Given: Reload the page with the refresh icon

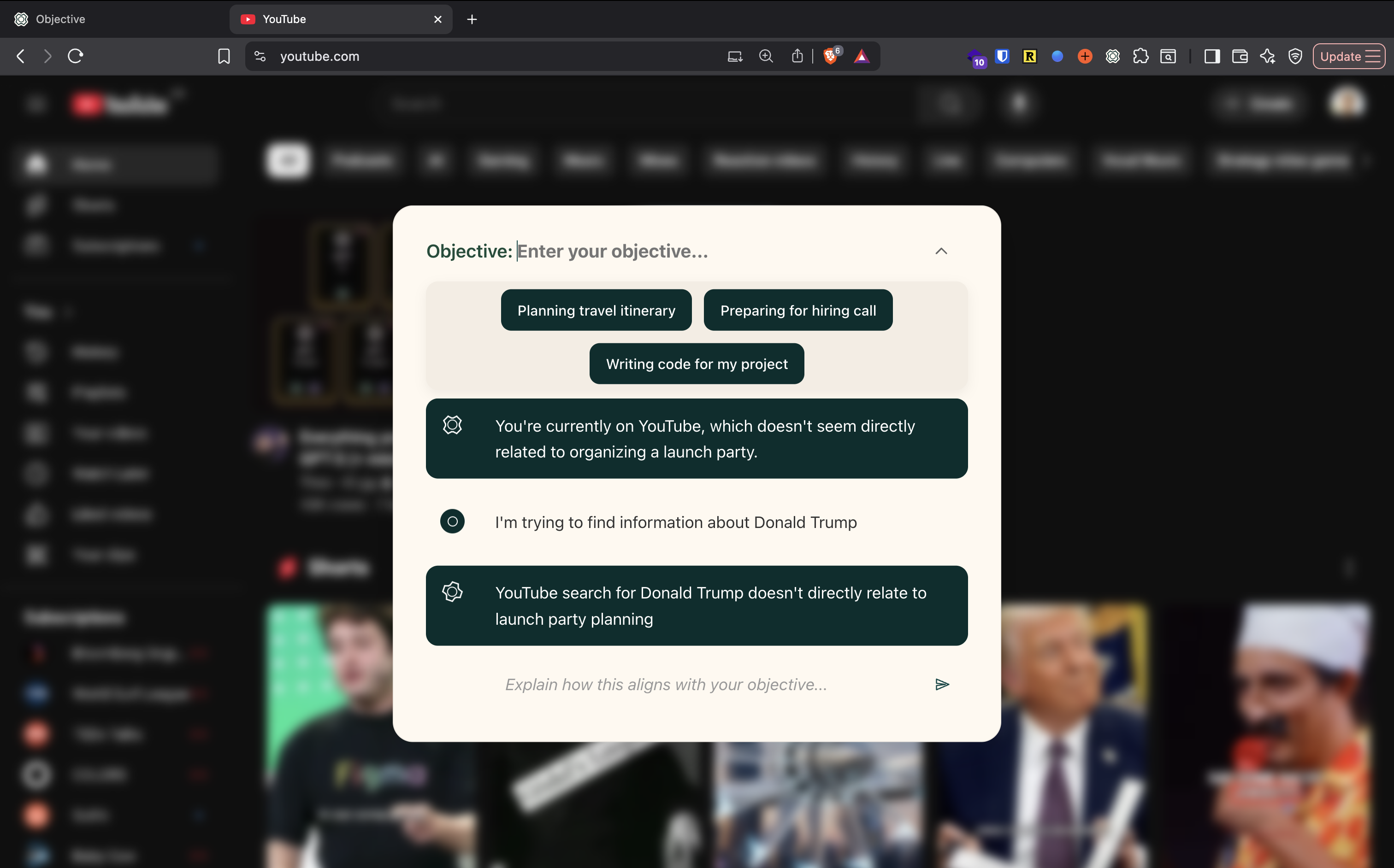Looking at the screenshot, I should 76,56.
